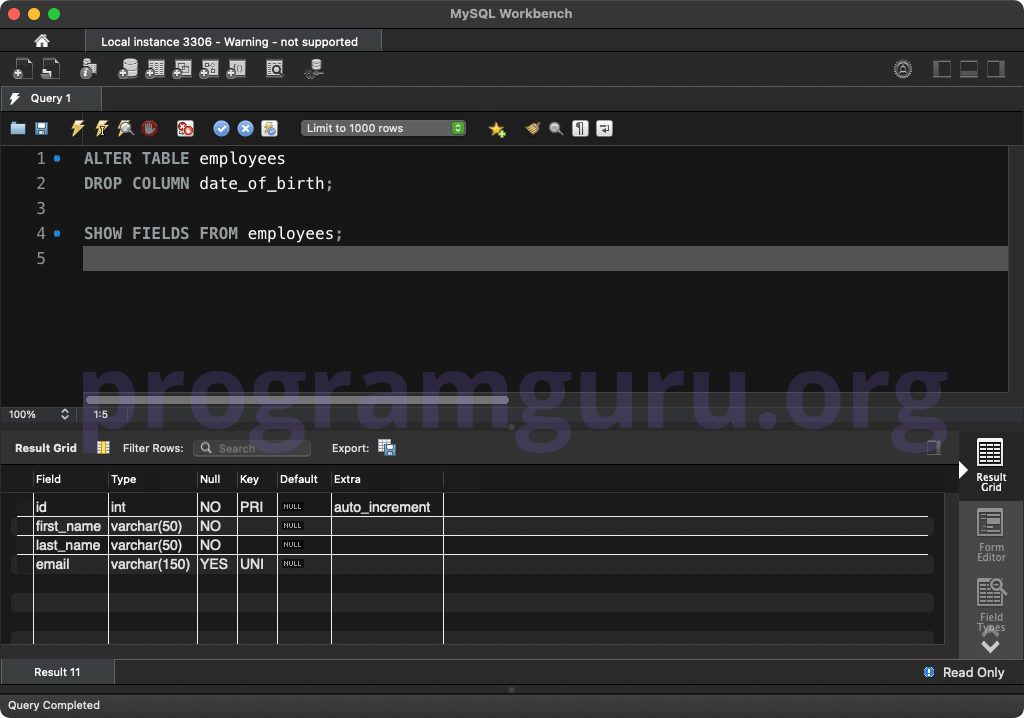Screen dimensions: 1024x718
Task: Open the Result 11 tab
Action: tap(57, 672)
